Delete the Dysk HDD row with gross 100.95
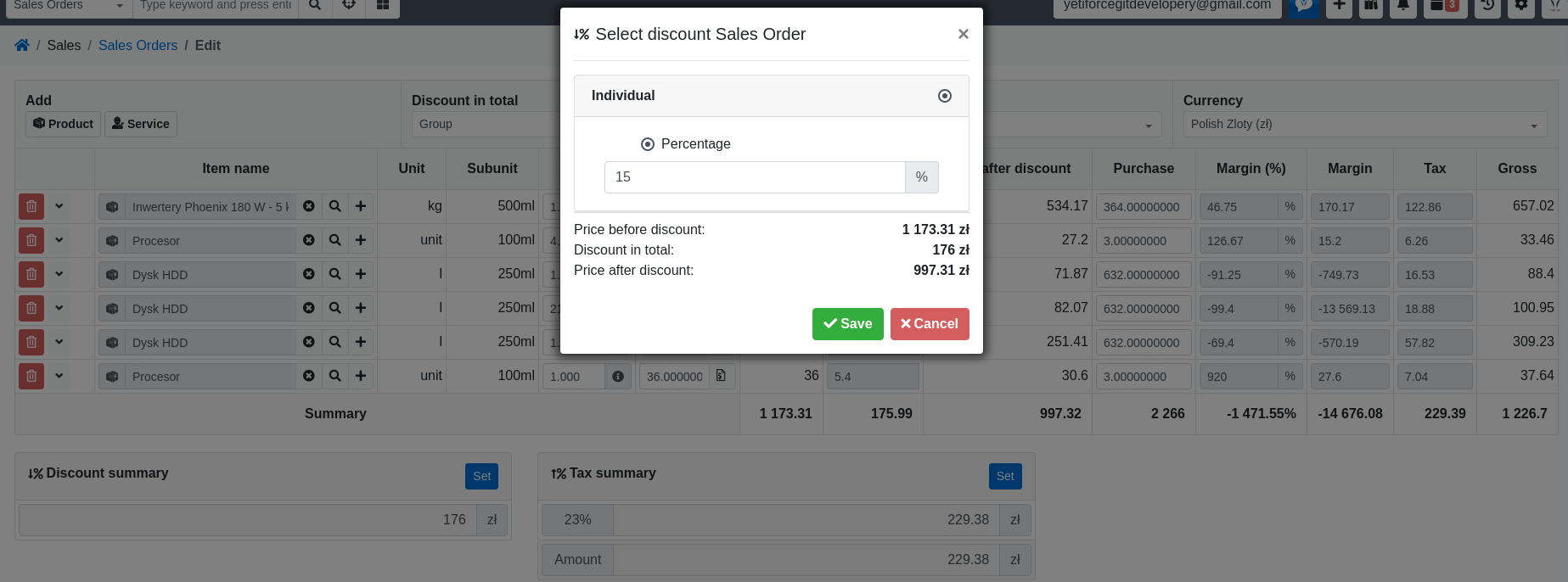1568x582 pixels. pyautogui.click(x=31, y=308)
